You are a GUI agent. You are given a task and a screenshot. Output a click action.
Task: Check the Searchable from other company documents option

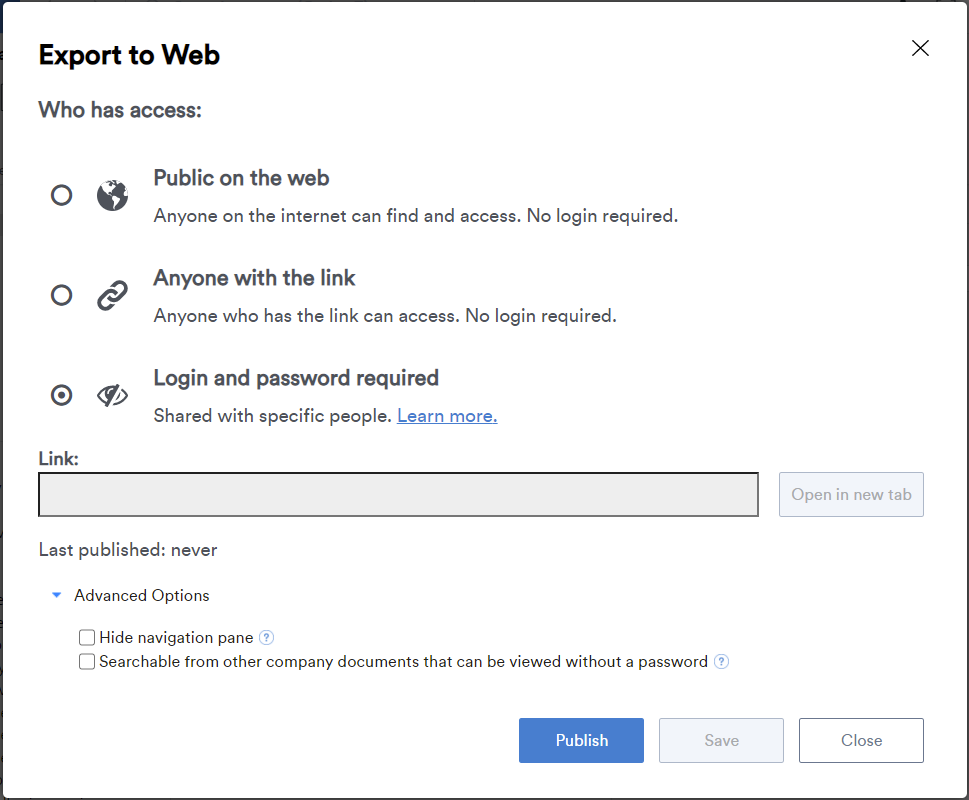[x=87, y=661]
